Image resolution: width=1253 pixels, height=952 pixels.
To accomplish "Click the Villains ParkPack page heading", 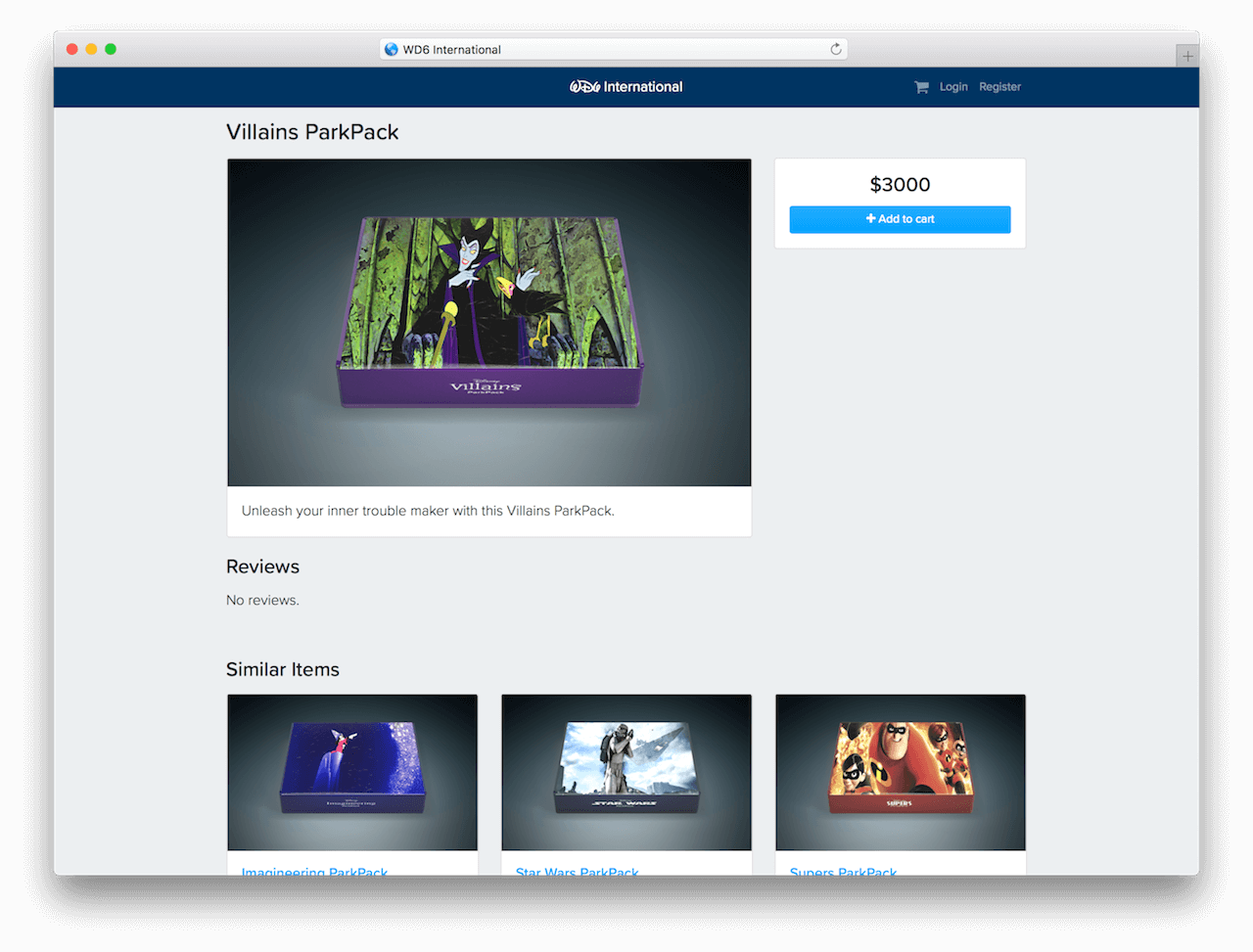I will point(312,132).
